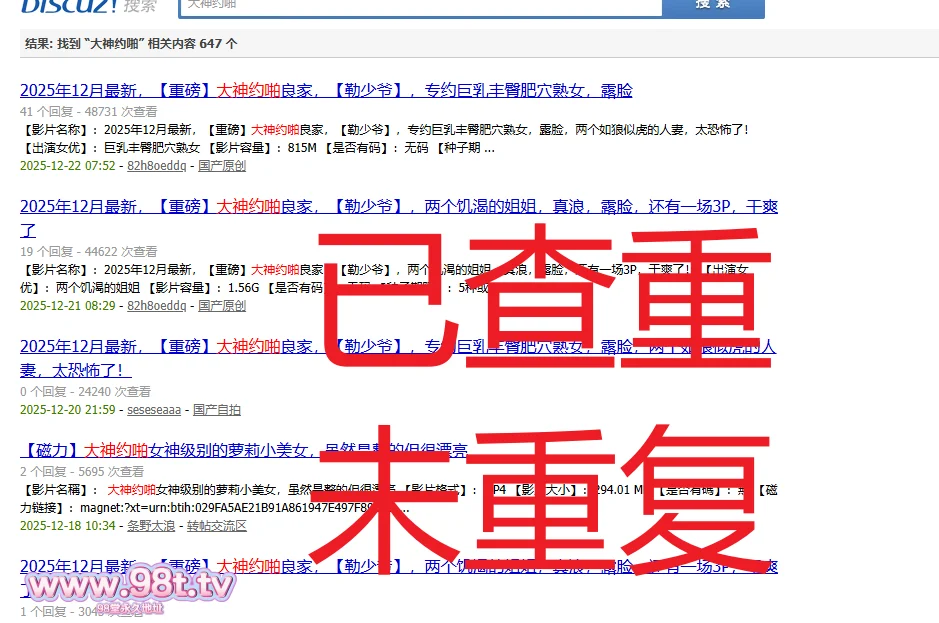939x623 pixels.
Task: Click the red 已查重 stamp overlay
Action: 545,300
